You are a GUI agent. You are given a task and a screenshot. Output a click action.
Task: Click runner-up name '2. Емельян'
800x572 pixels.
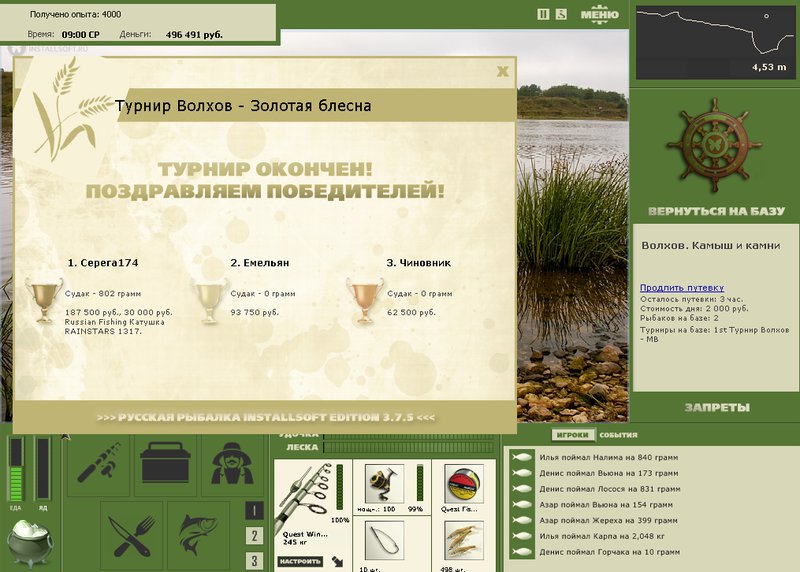click(x=260, y=263)
